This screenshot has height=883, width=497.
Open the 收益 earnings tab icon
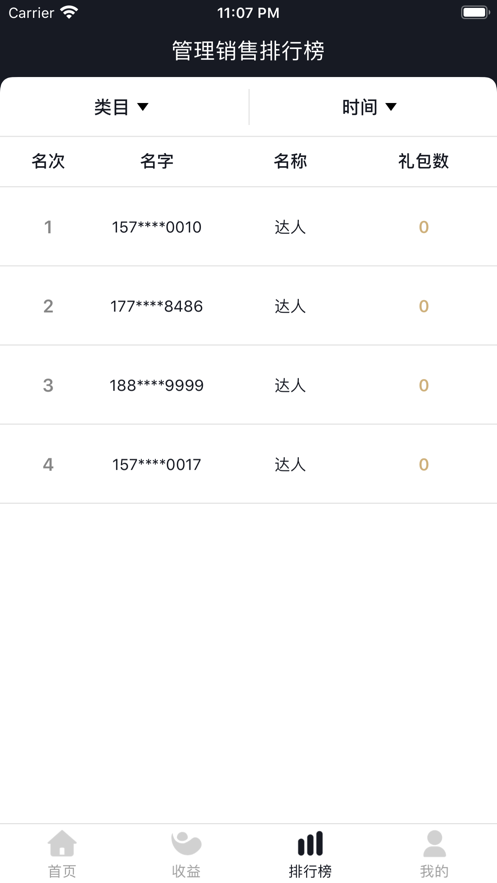click(186, 843)
